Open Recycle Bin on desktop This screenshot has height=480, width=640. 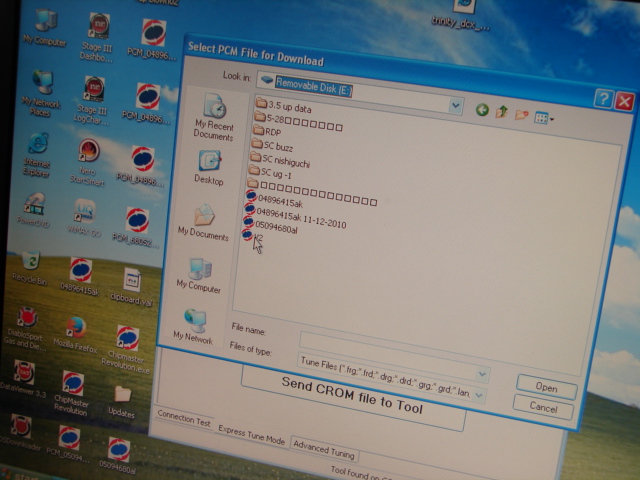pos(30,267)
